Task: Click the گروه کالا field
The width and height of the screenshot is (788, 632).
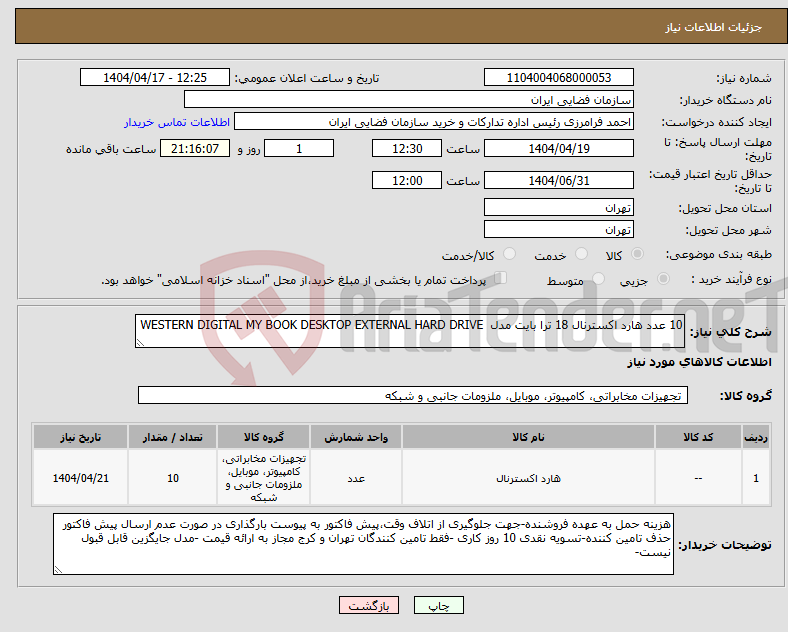Action: 413,395
